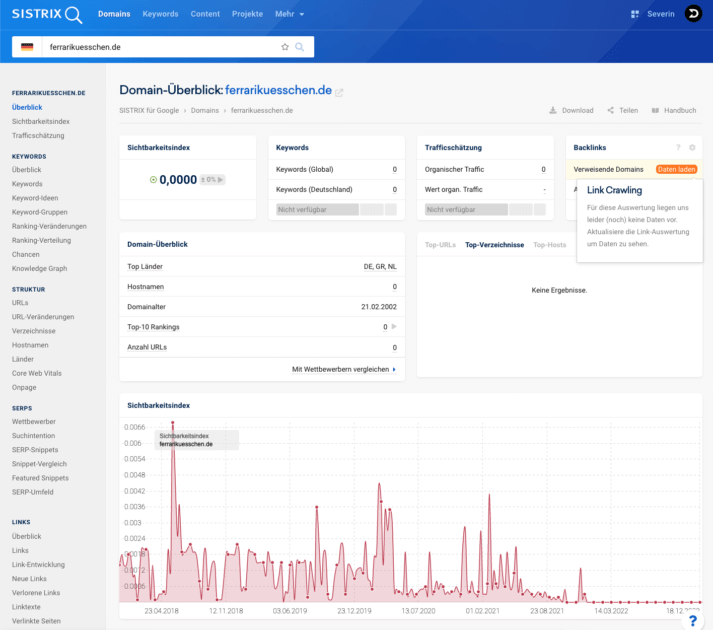Click the magnifier search icon in search bar
The height and width of the screenshot is (630, 713).
[301, 47]
